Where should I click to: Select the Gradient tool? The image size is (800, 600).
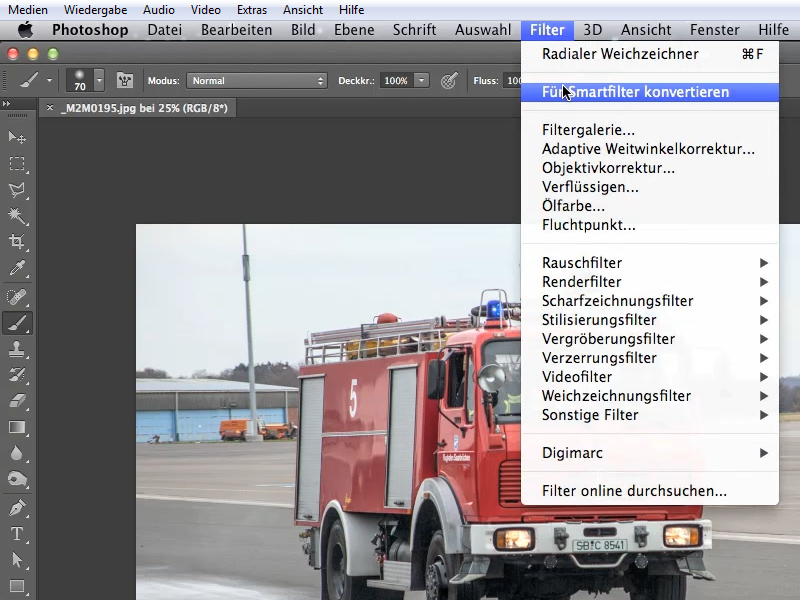[x=17, y=427]
